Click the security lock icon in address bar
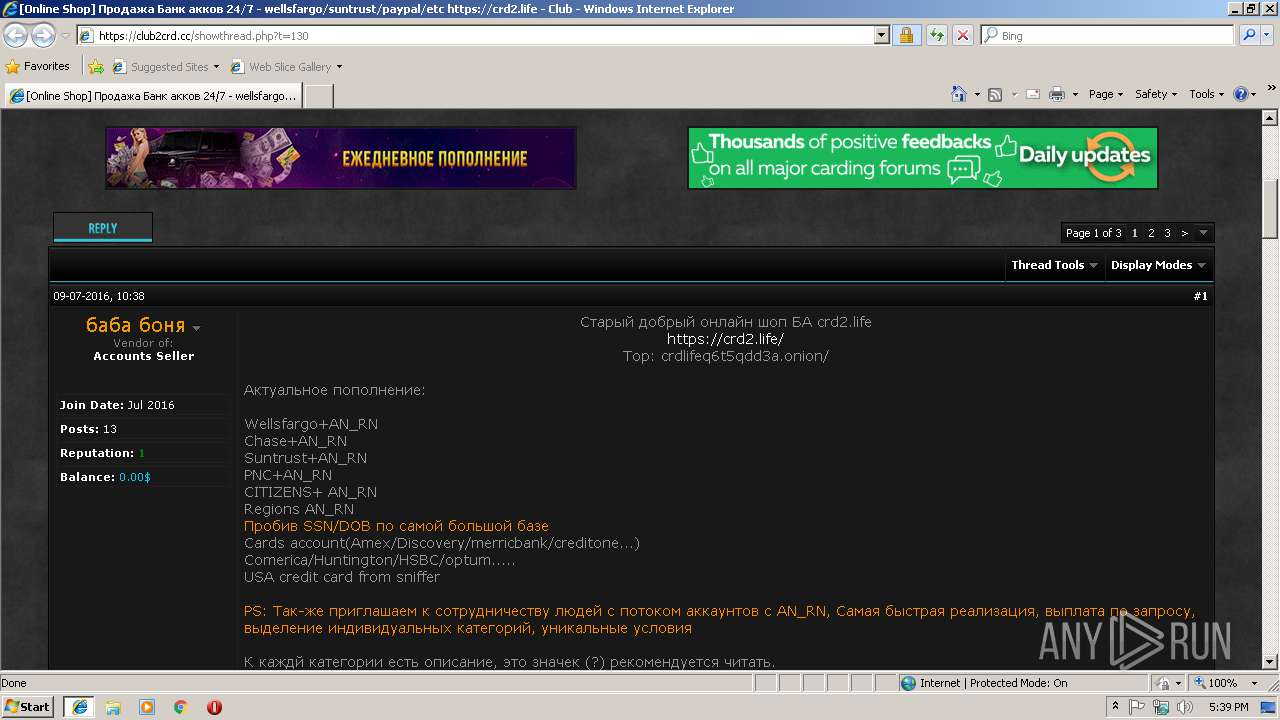 906,35
